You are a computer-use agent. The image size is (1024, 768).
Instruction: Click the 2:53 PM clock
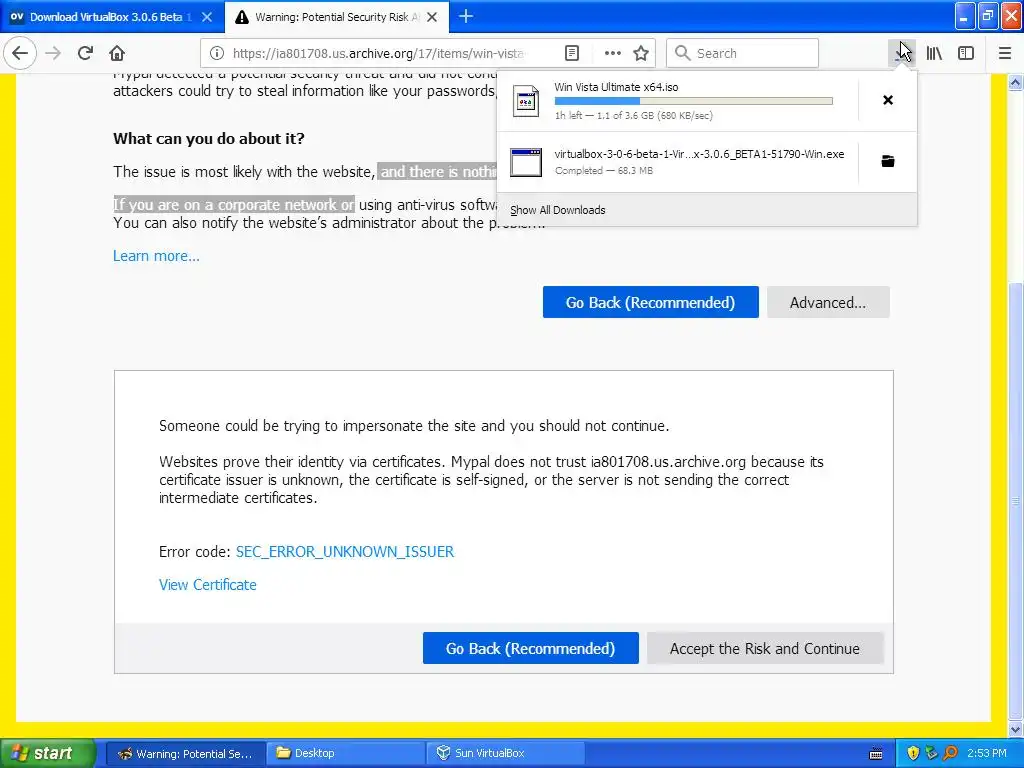(x=987, y=754)
